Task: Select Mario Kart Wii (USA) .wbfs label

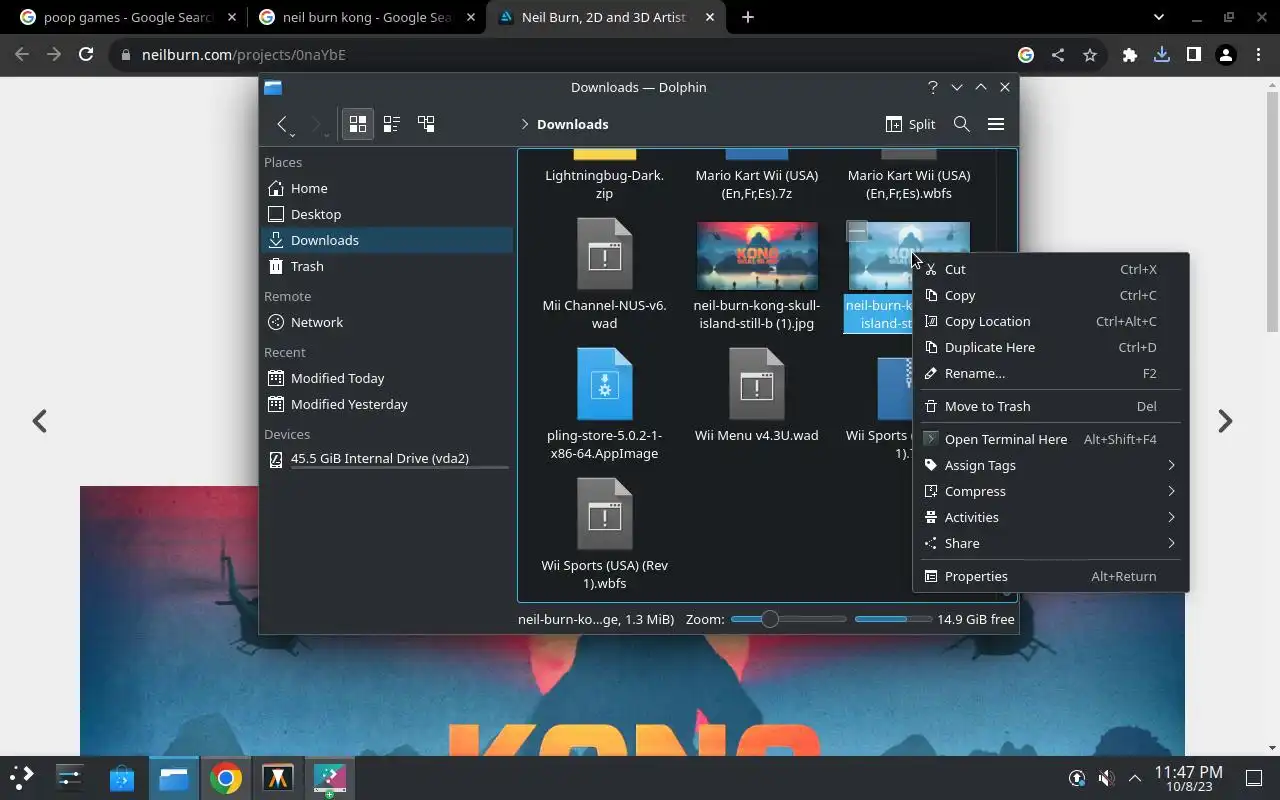Action: coord(909,184)
